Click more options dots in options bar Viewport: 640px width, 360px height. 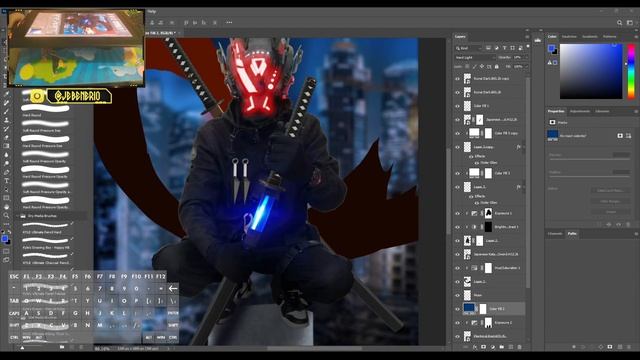click(229, 23)
